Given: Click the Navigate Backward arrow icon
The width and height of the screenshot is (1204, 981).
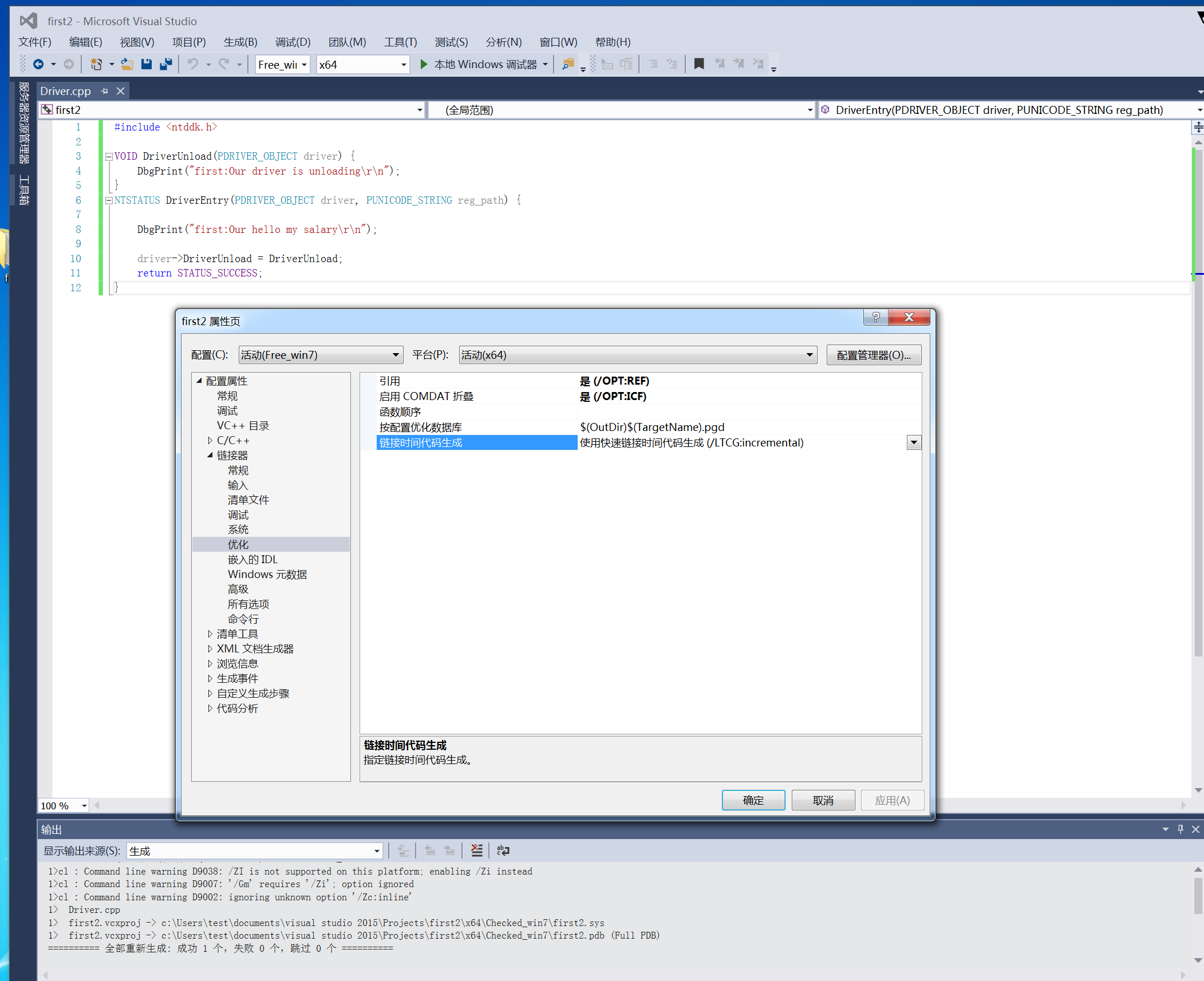Looking at the screenshot, I should 38,64.
